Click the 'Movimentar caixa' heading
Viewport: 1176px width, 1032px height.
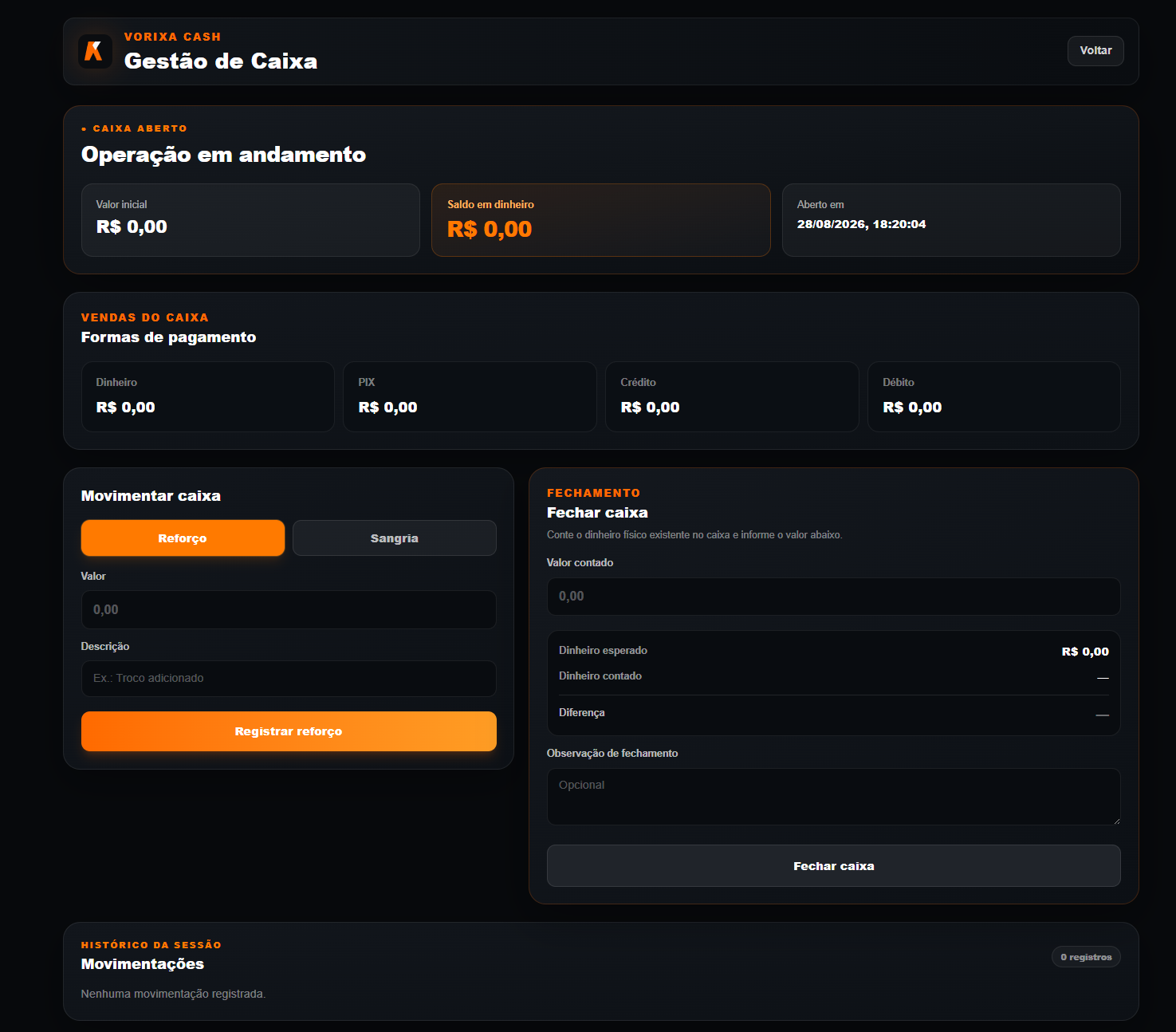[x=151, y=496]
